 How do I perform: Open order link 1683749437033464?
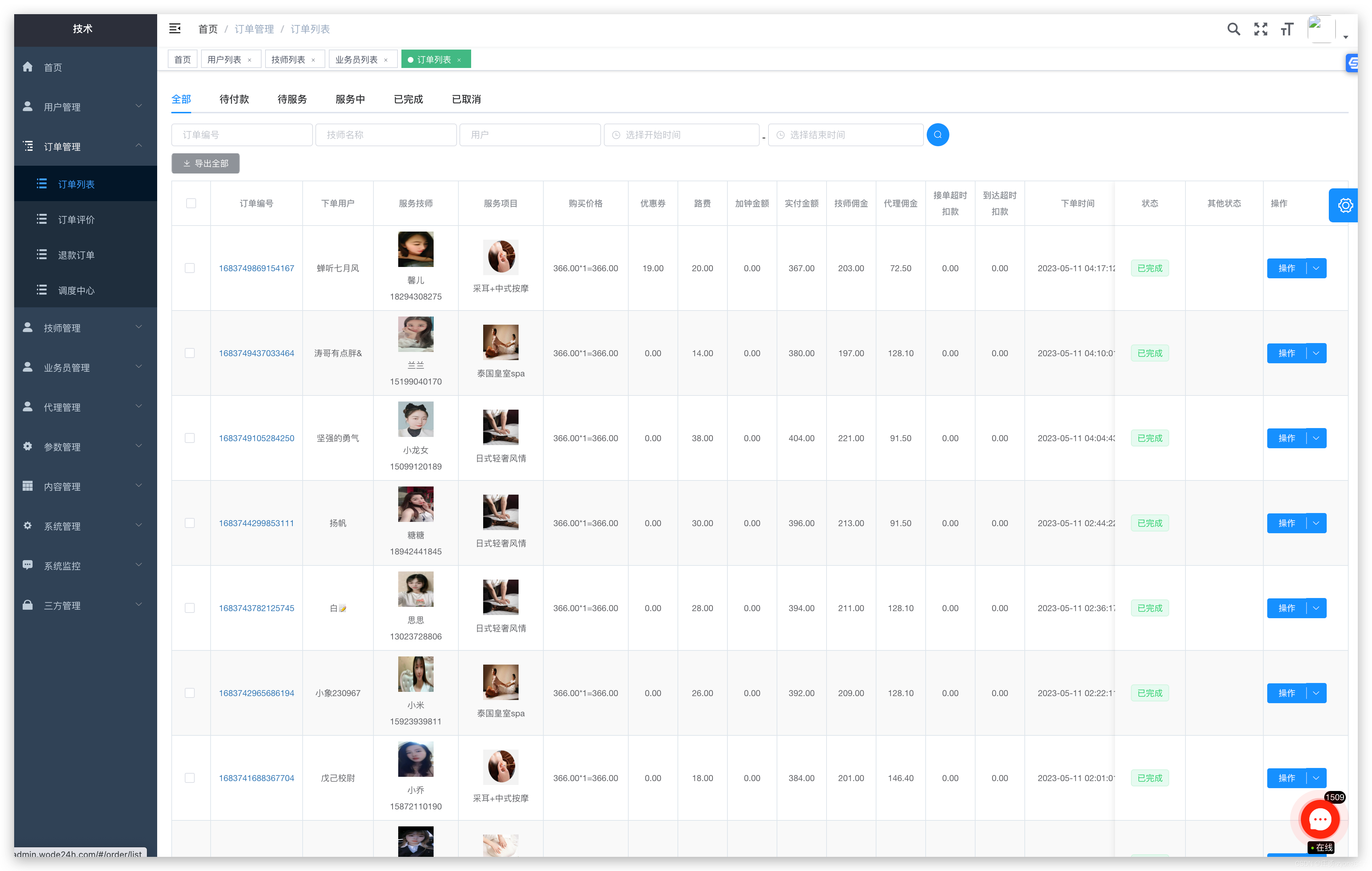pos(256,353)
